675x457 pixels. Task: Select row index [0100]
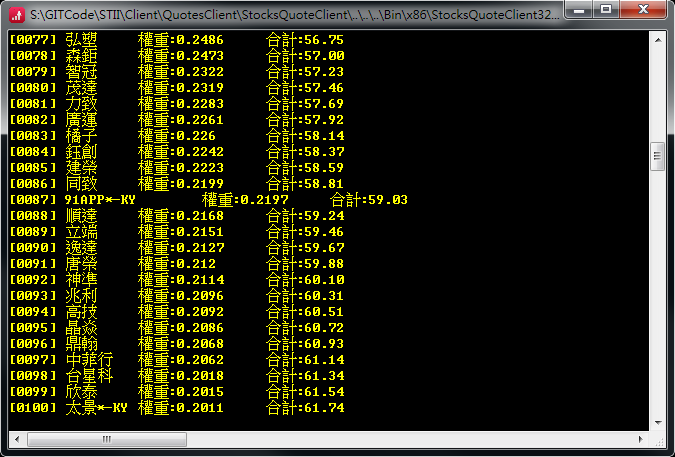tap(33, 408)
